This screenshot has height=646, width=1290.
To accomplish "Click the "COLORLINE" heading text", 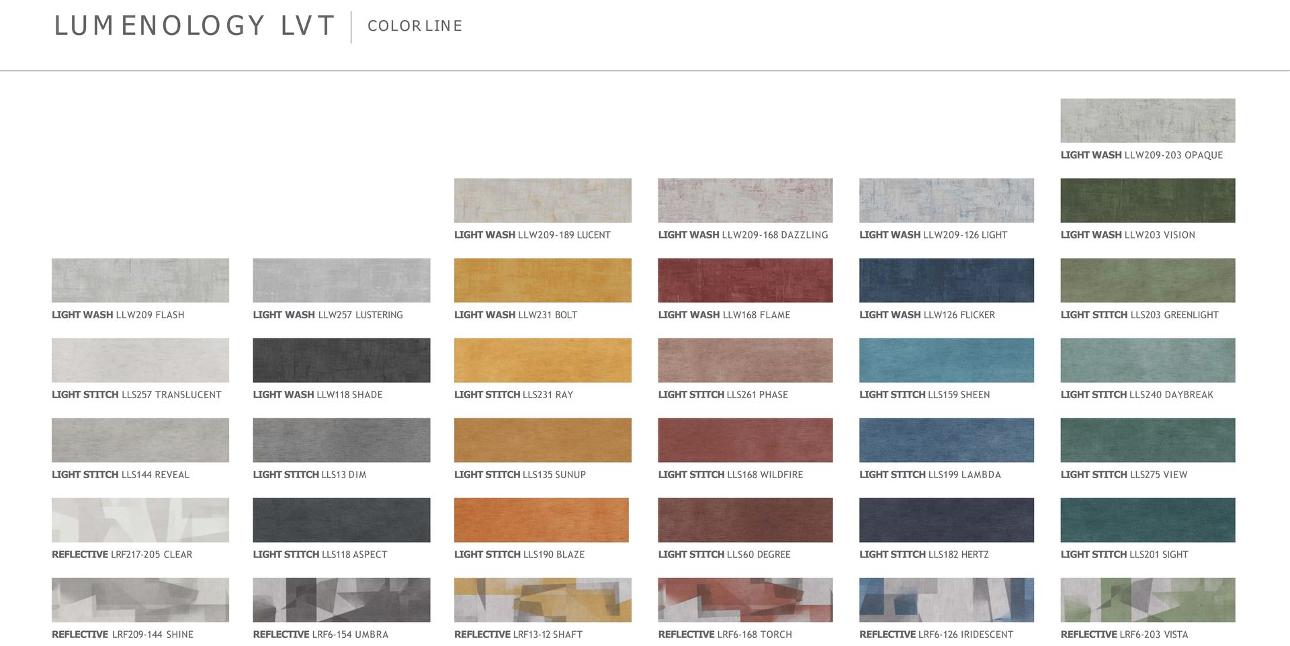I will click(x=415, y=26).
